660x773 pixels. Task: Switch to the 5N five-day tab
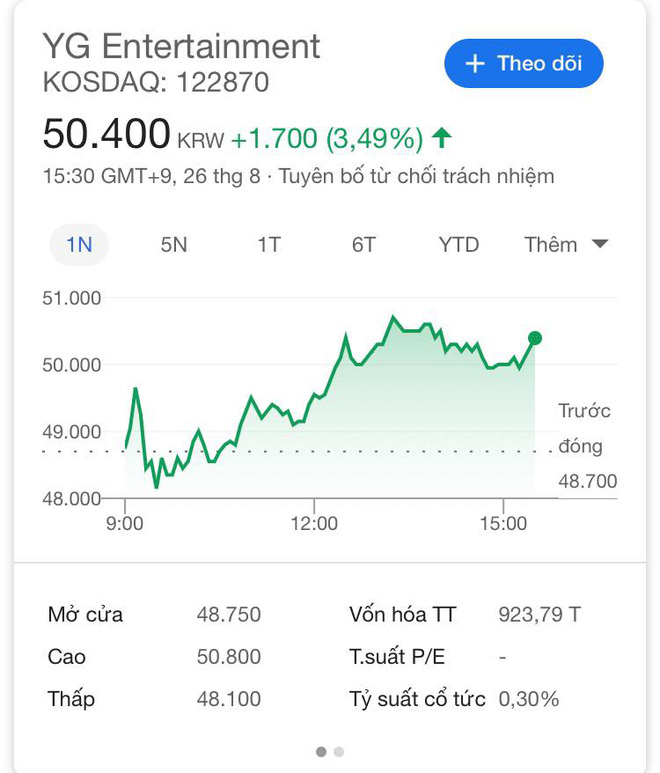[x=174, y=245]
